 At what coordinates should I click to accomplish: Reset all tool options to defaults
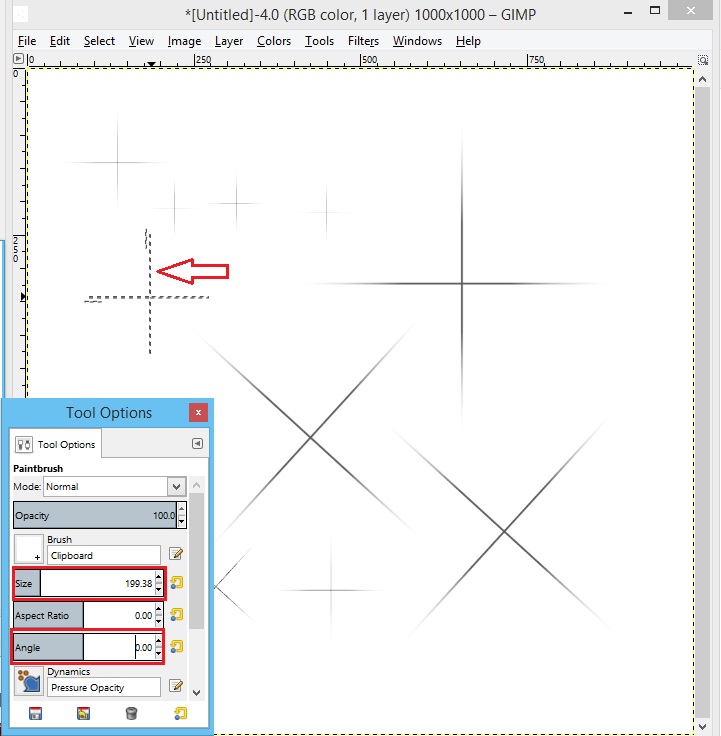coord(180,713)
